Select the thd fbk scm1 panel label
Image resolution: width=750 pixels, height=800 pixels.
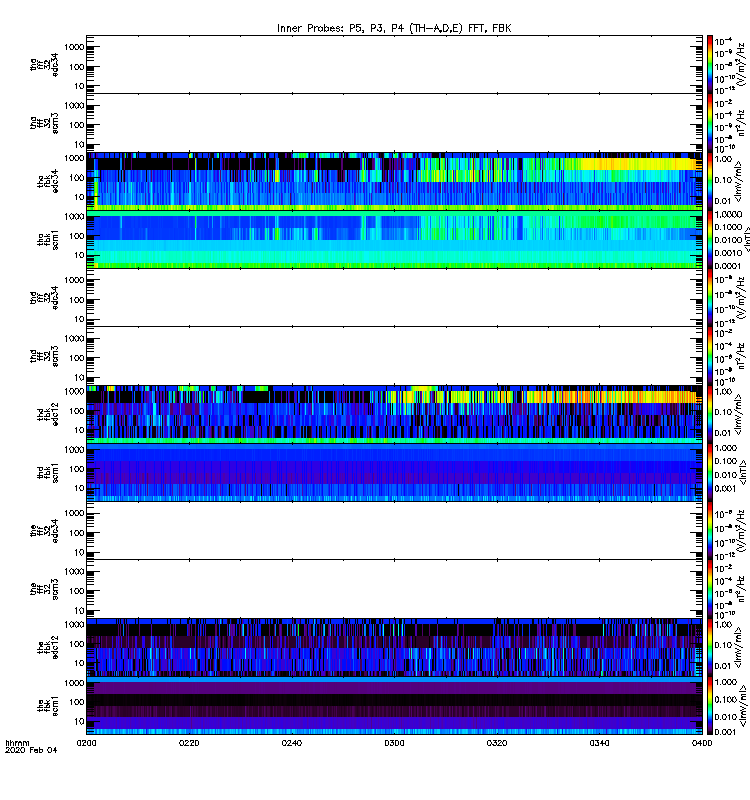(x=48, y=472)
